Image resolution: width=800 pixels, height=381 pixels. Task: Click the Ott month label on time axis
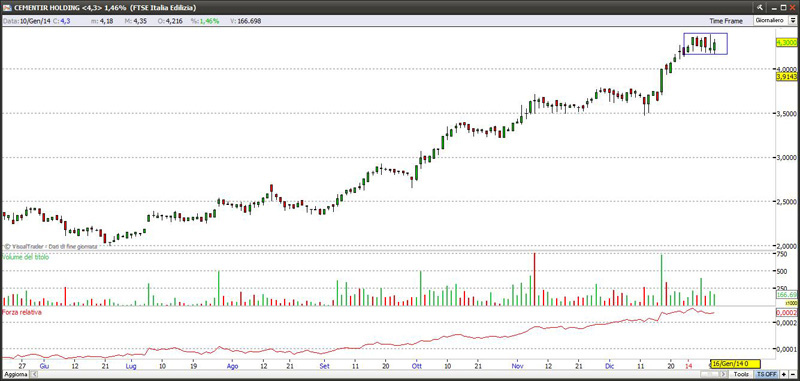pos(416,366)
